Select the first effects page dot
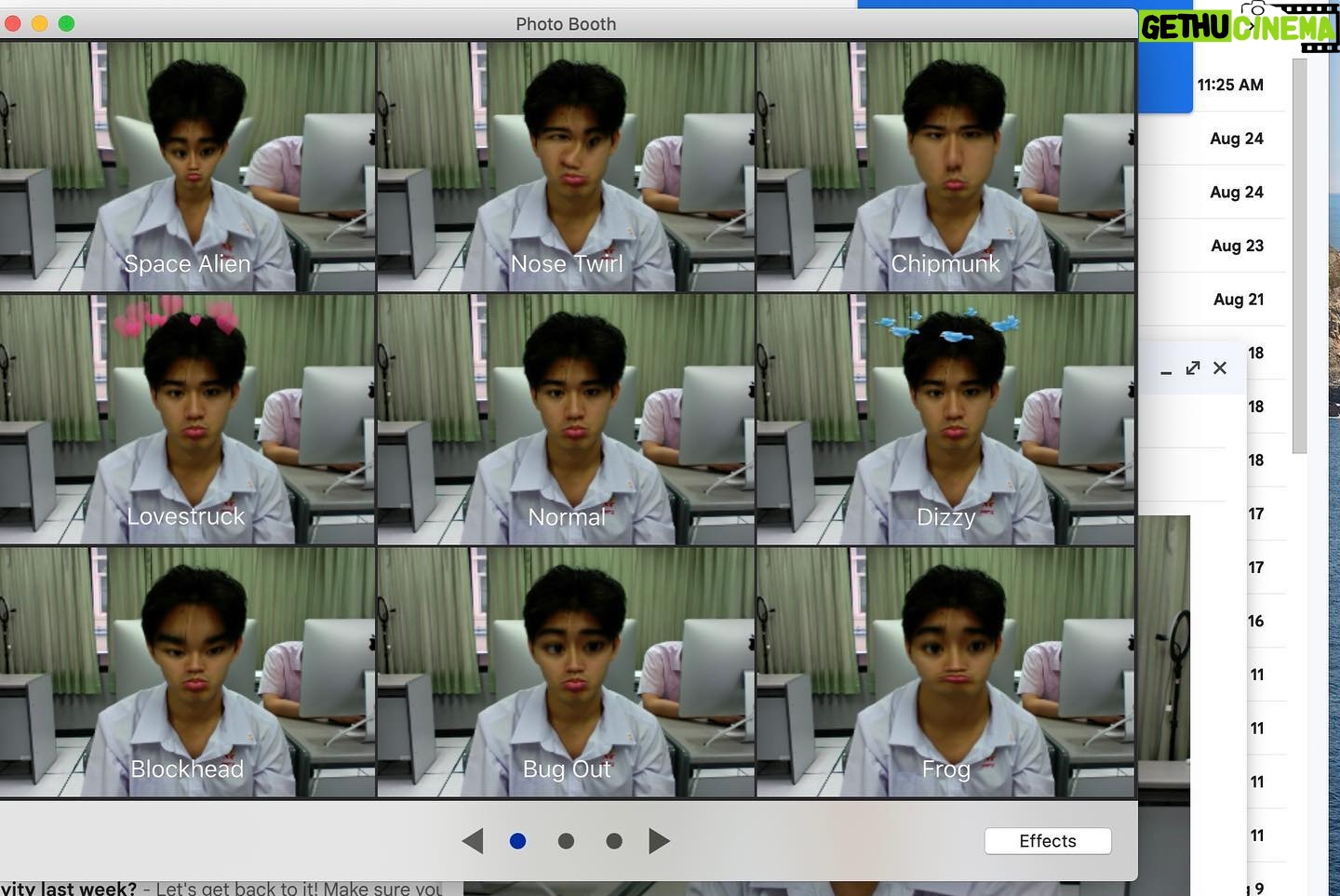1340x896 pixels. coord(518,841)
